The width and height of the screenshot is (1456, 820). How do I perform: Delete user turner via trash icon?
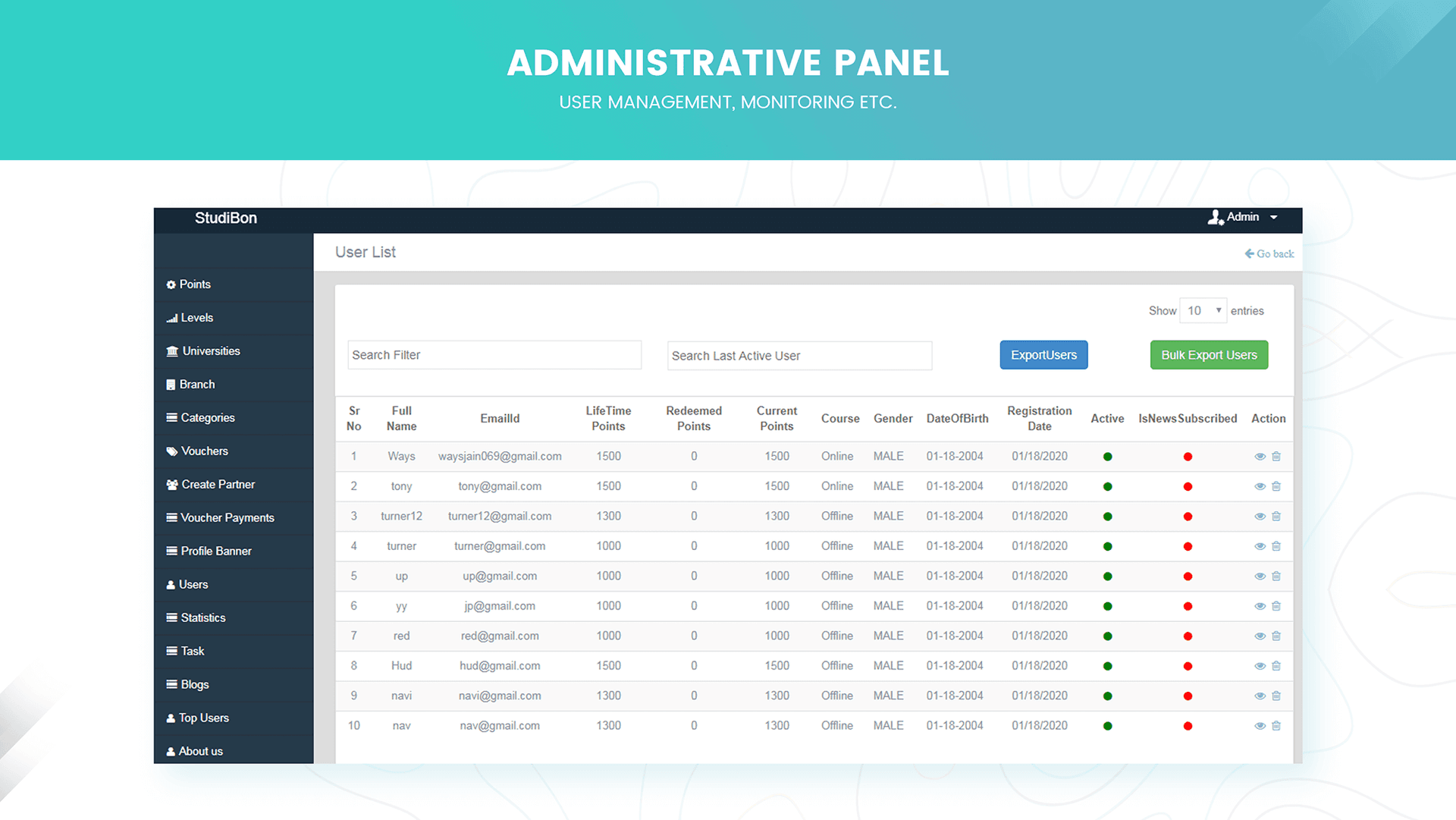point(1276,546)
